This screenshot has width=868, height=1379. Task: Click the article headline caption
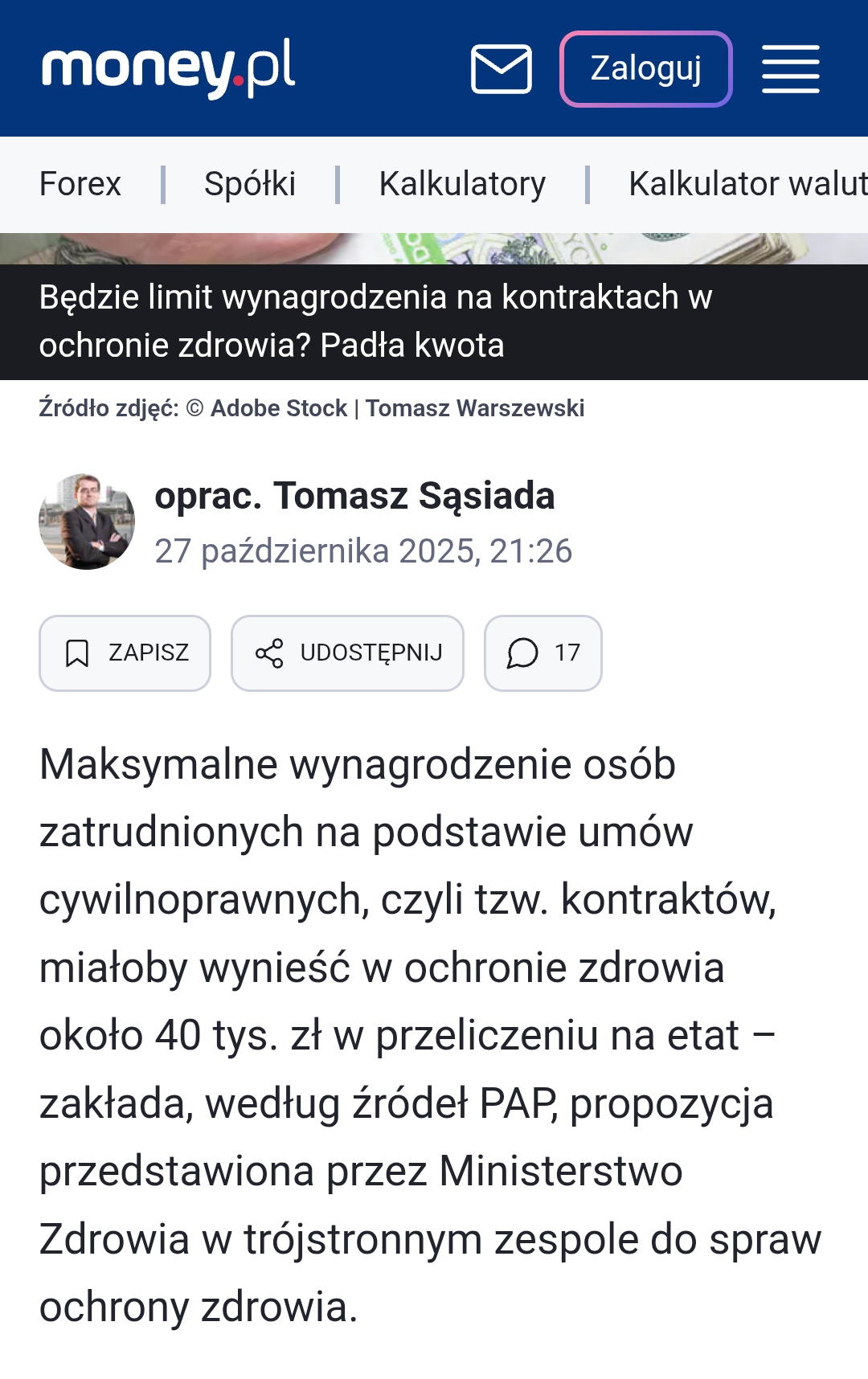point(375,321)
